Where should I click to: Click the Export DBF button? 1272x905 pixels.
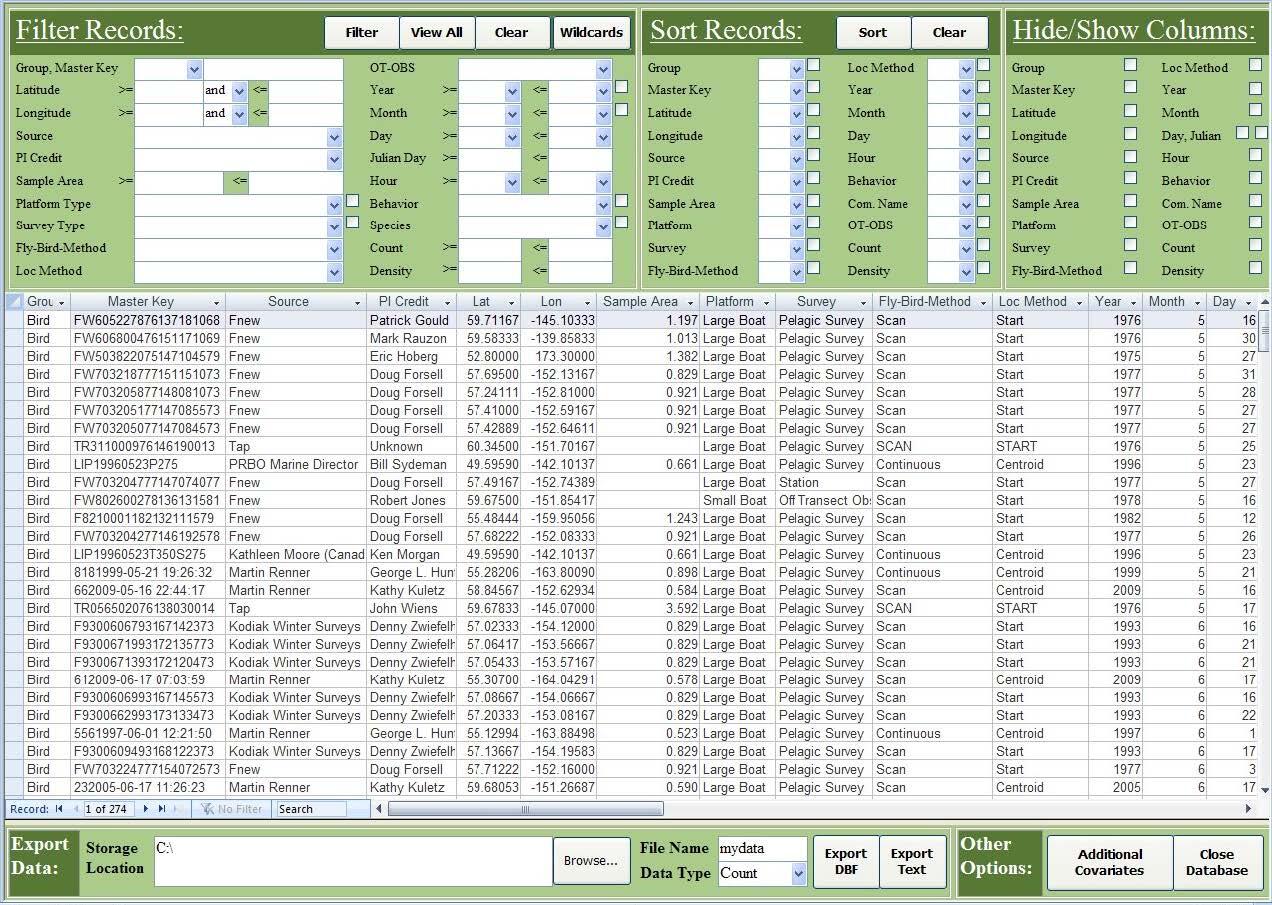pyautogui.click(x=845, y=861)
